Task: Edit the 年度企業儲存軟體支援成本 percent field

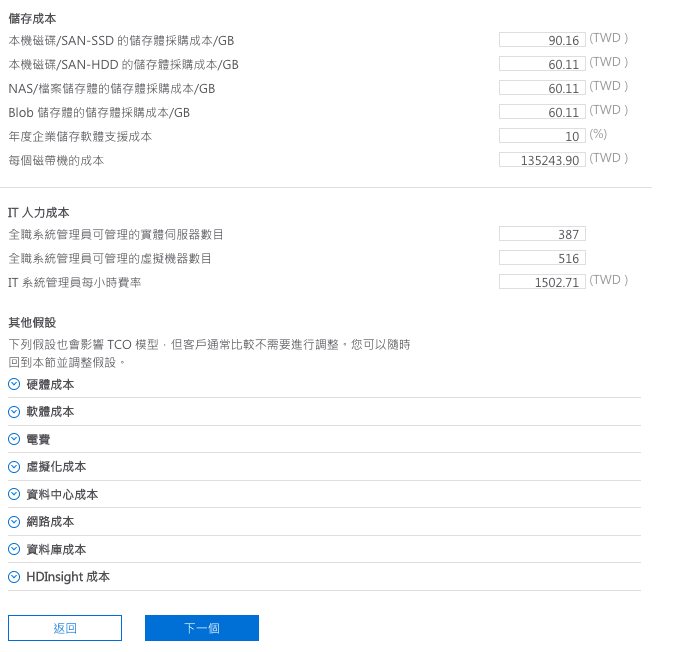Action: coord(542,136)
